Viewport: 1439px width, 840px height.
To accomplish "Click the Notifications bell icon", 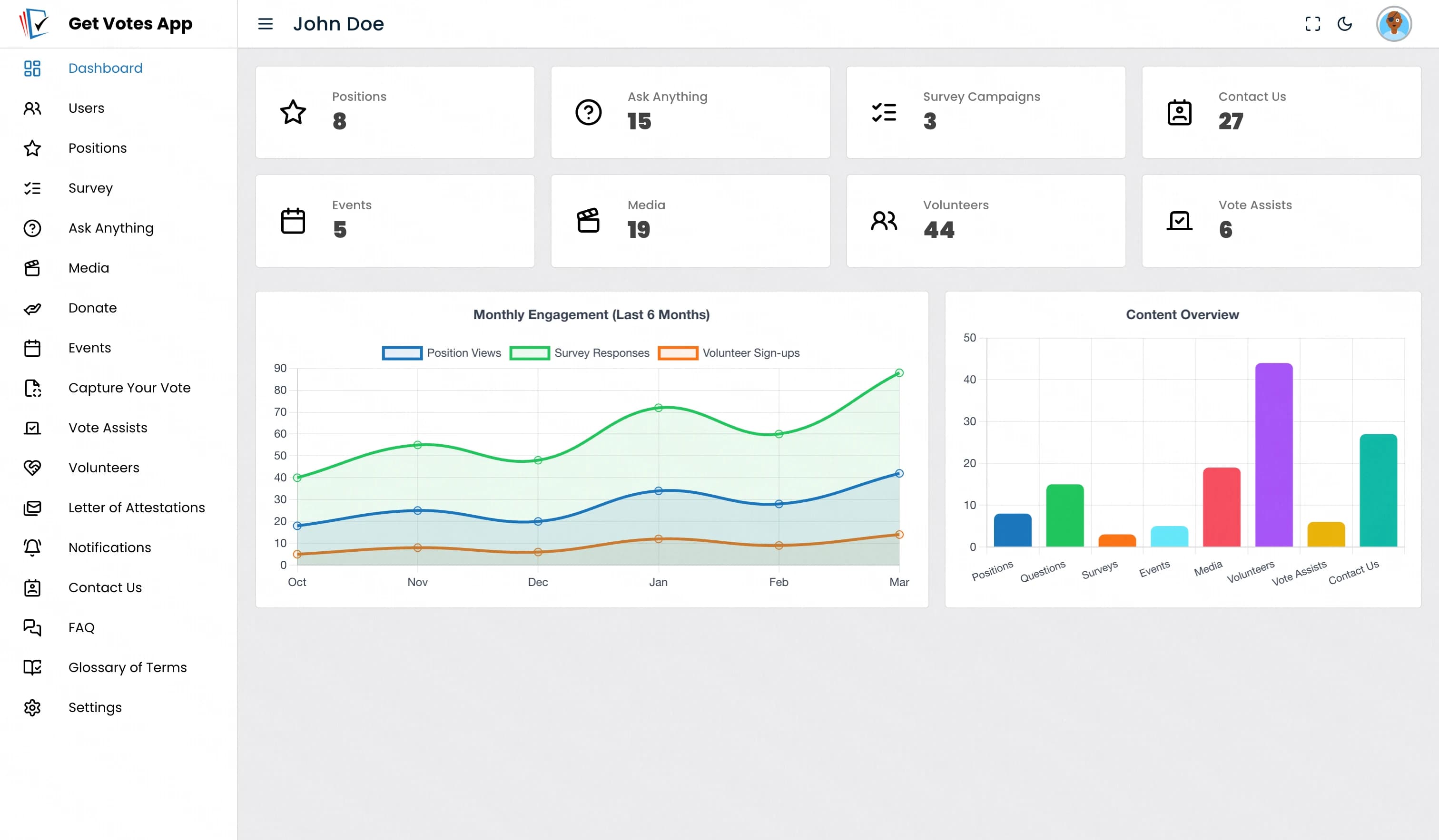I will point(32,548).
